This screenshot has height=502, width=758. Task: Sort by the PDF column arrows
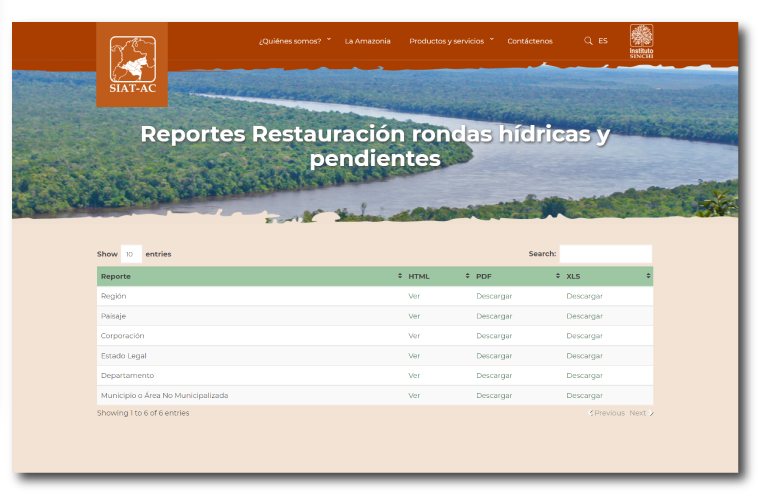pyautogui.click(x=558, y=276)
